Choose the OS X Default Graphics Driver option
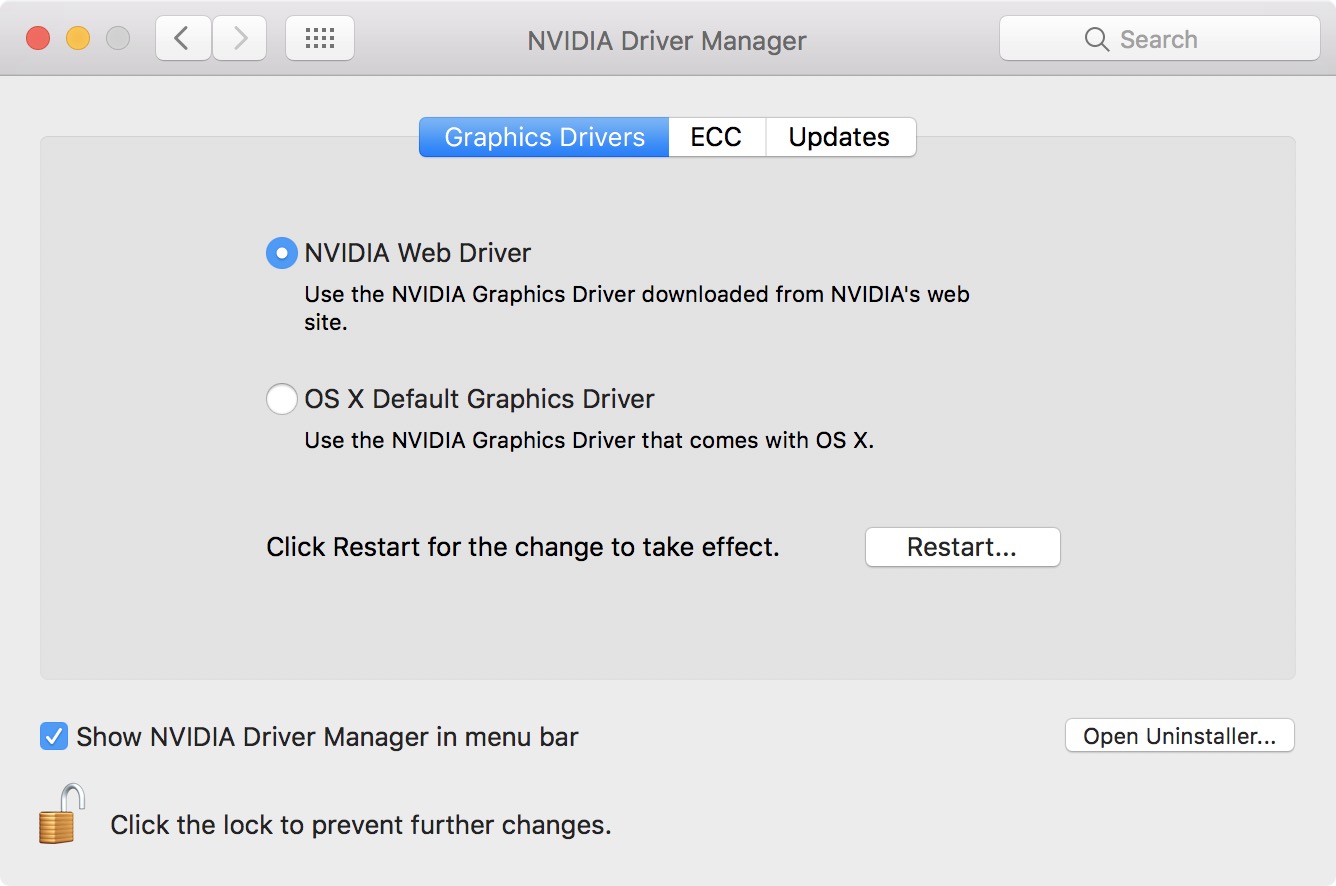This screenshot has height=886, width=1336. pyautogui.click(x=281, y=399)
